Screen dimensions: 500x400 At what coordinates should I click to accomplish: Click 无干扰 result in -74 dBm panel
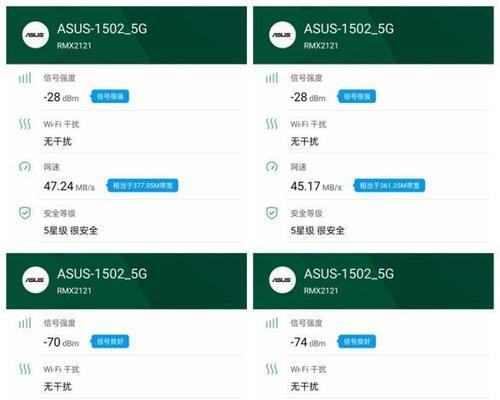point(305,387)
